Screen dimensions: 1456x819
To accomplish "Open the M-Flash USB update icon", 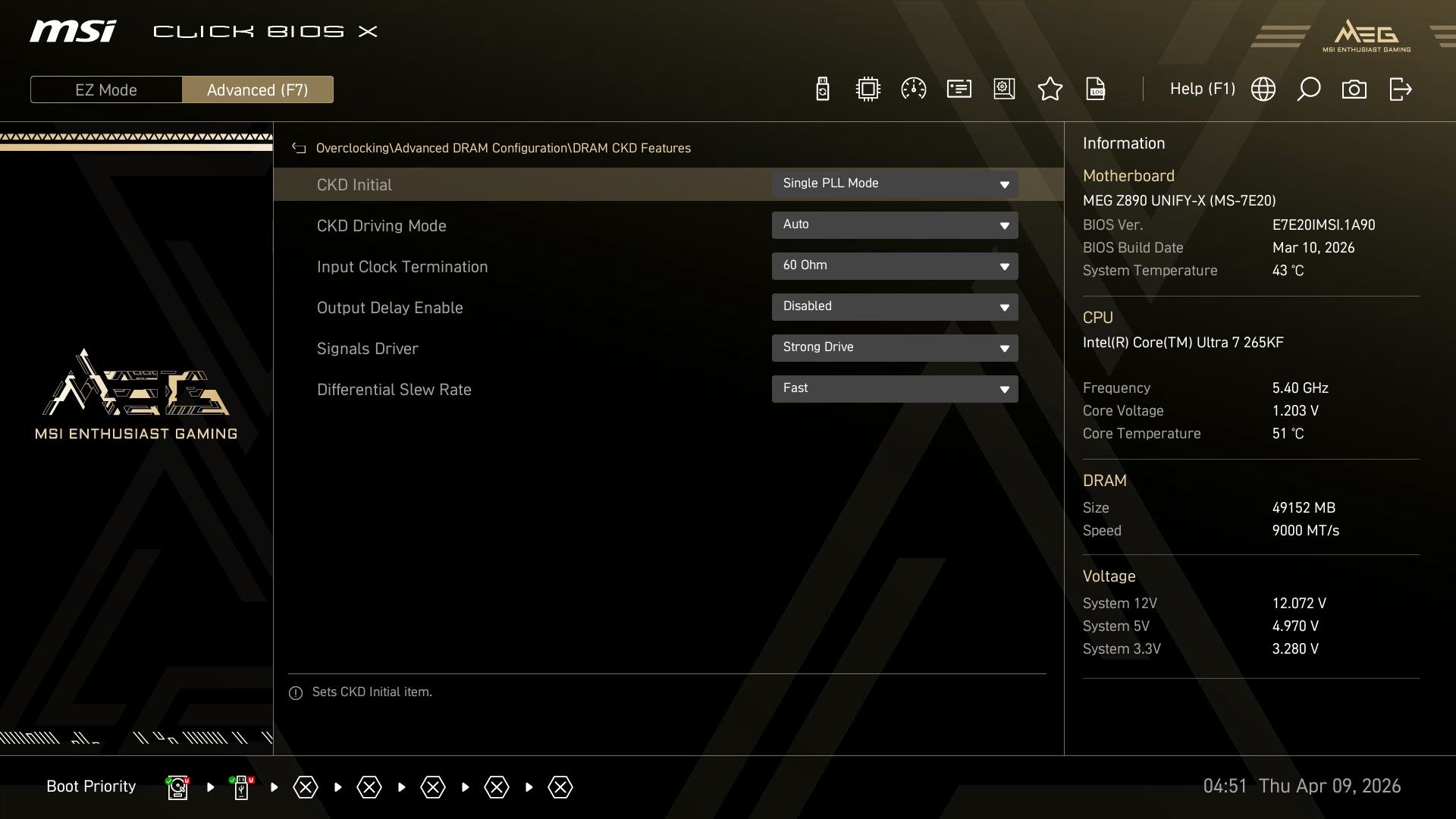I will click(822, 89).
